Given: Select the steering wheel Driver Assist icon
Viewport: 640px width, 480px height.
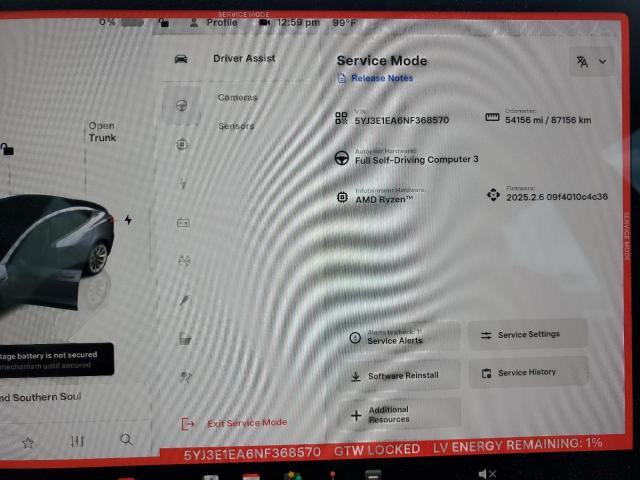Looking at the screenshot, I should [x=182, y=104].
